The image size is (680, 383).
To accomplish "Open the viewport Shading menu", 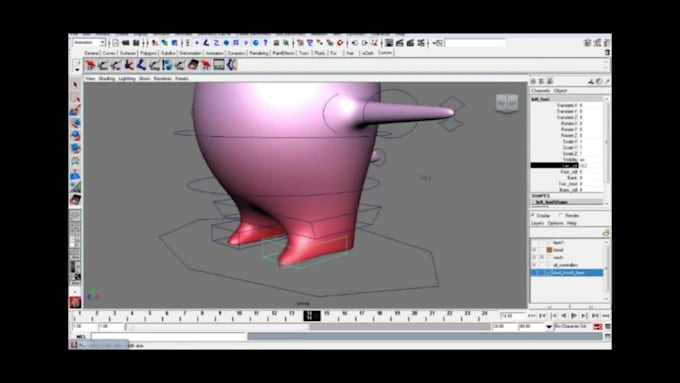I will pyautogui.click(x=107, y=79).
